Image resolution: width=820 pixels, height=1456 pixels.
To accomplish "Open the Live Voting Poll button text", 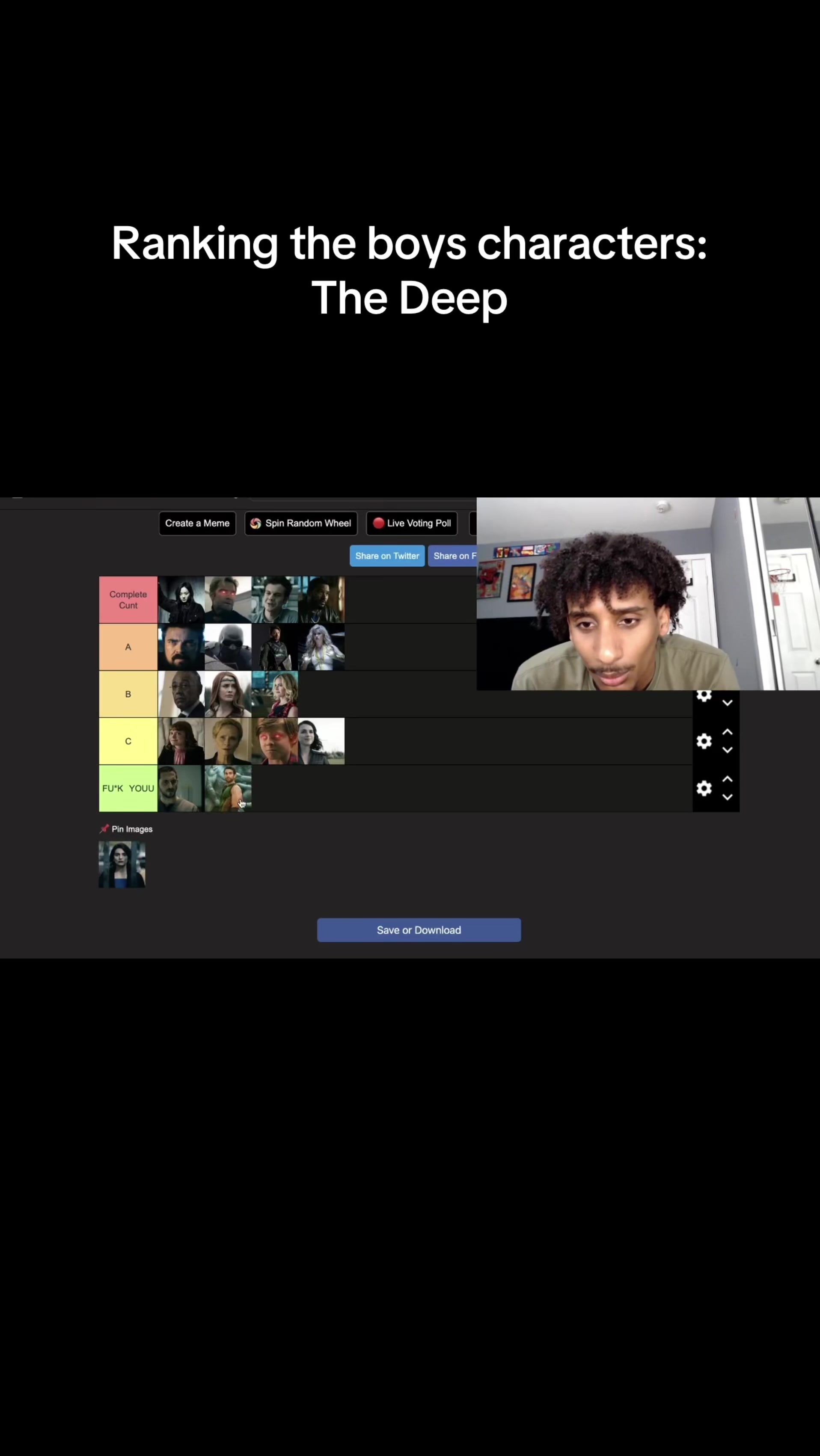I will (419, 524).
